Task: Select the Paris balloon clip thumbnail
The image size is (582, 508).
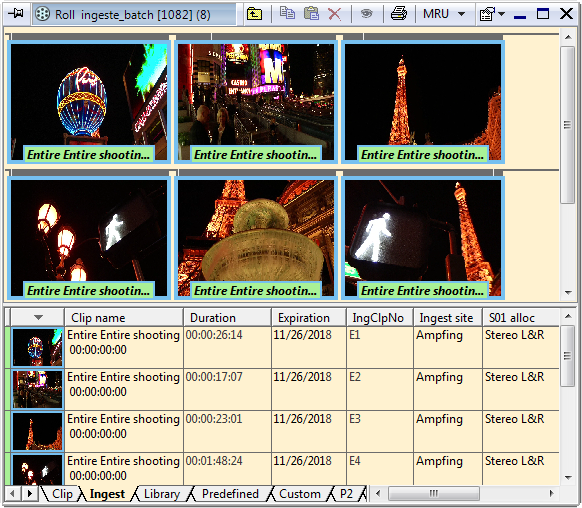Action: pos(89,102)
